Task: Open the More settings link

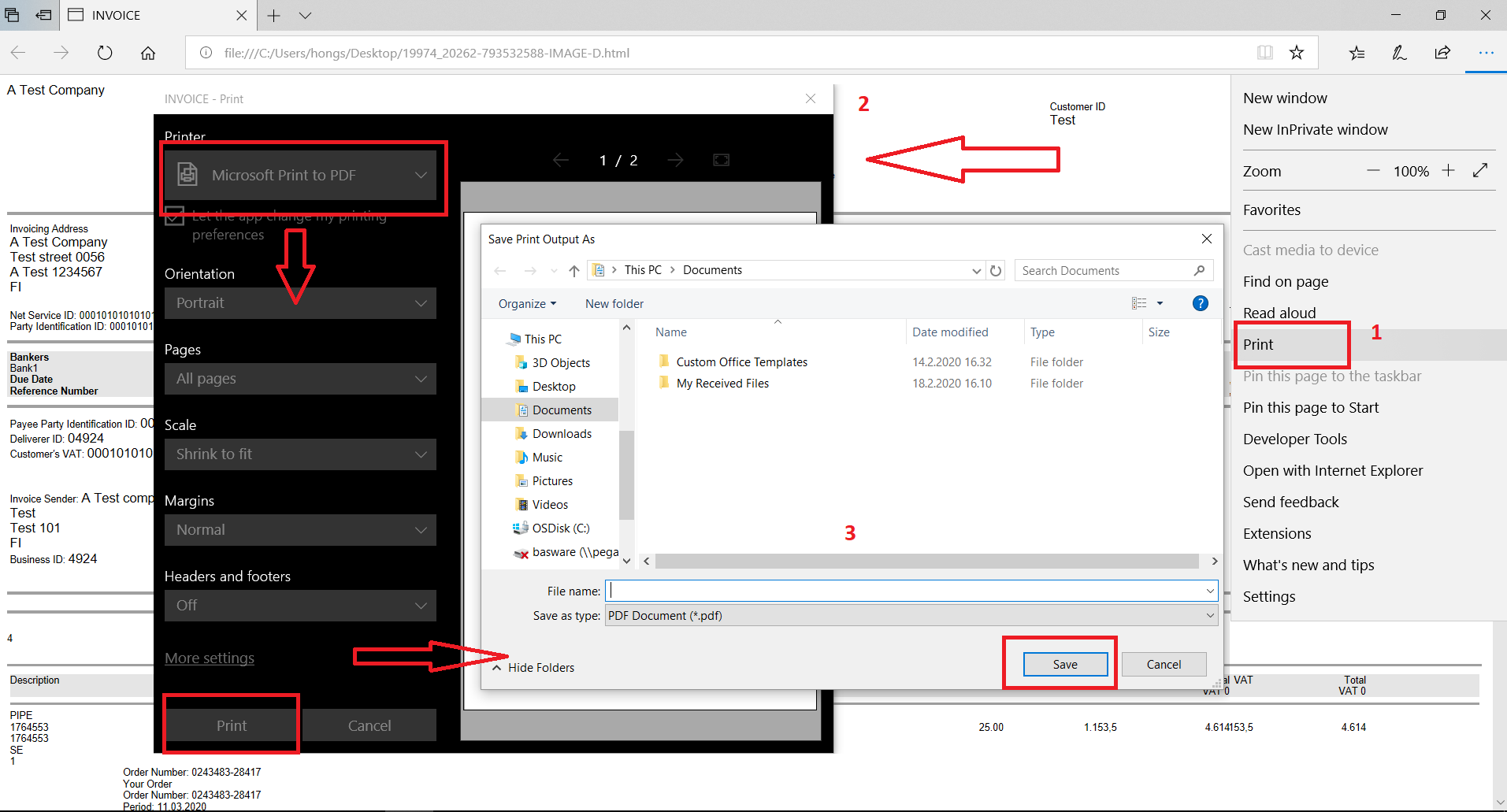Action: (210, 658)
